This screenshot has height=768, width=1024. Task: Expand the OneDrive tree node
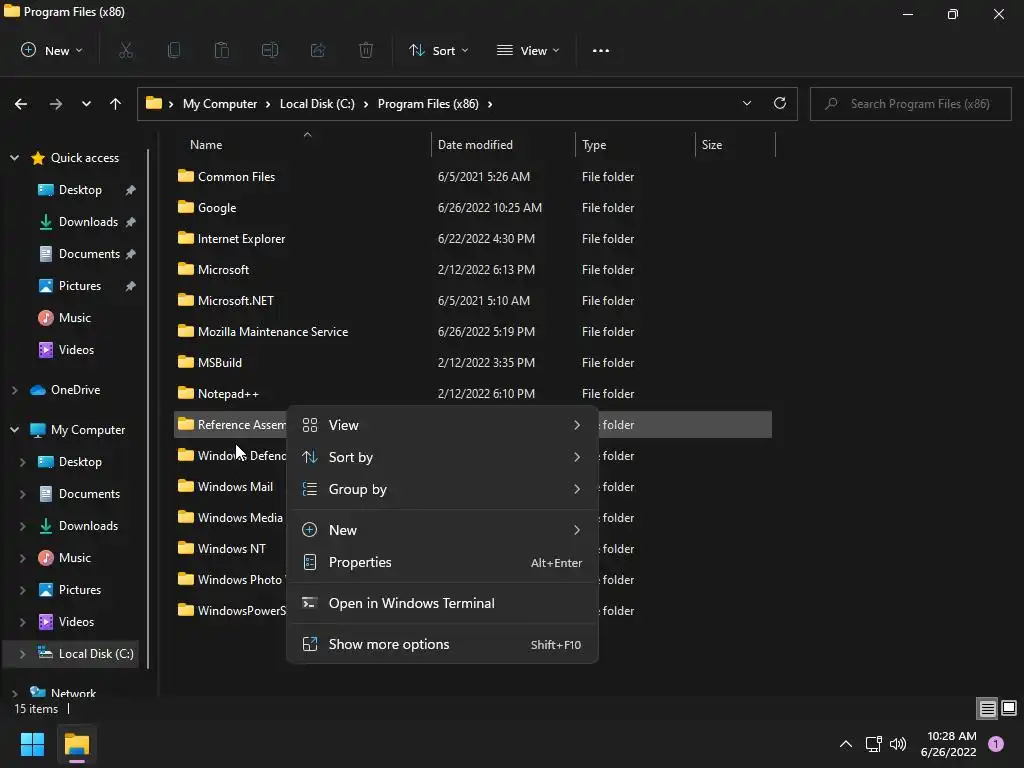point(14,390)
